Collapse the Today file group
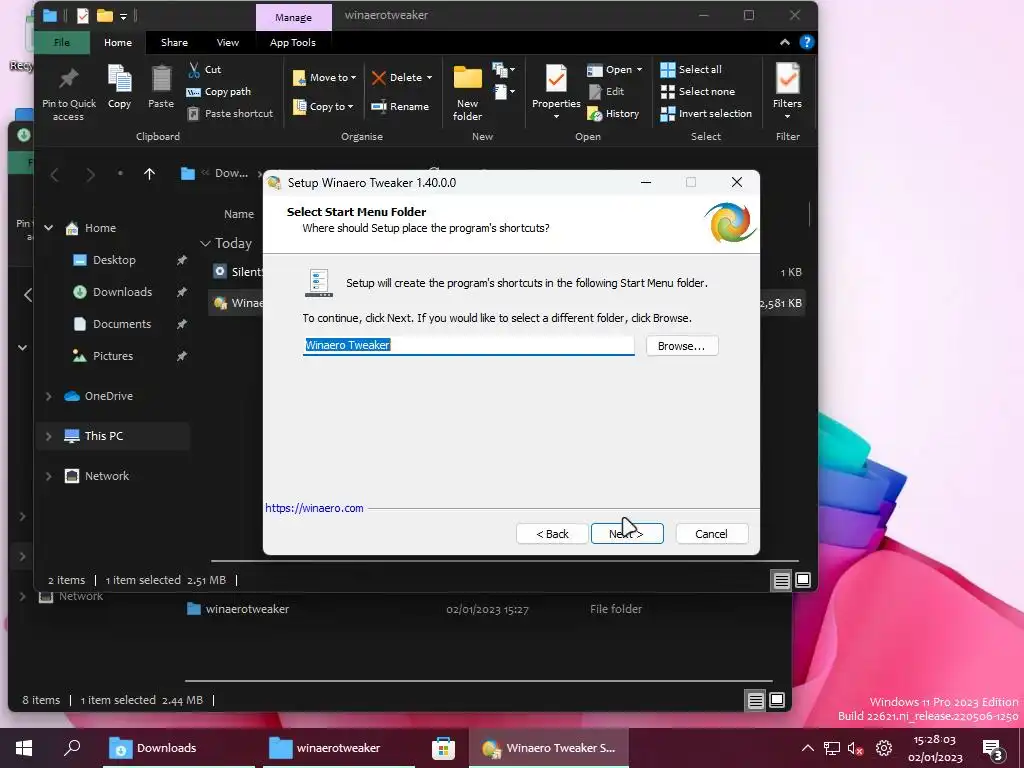The width and height of the screenshot is (1024, 768). (x=205, y=244)
